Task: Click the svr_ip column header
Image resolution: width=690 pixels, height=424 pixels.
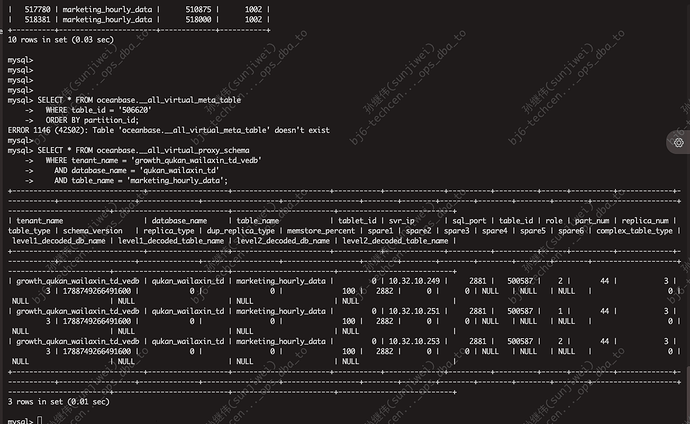Action: 401,221
